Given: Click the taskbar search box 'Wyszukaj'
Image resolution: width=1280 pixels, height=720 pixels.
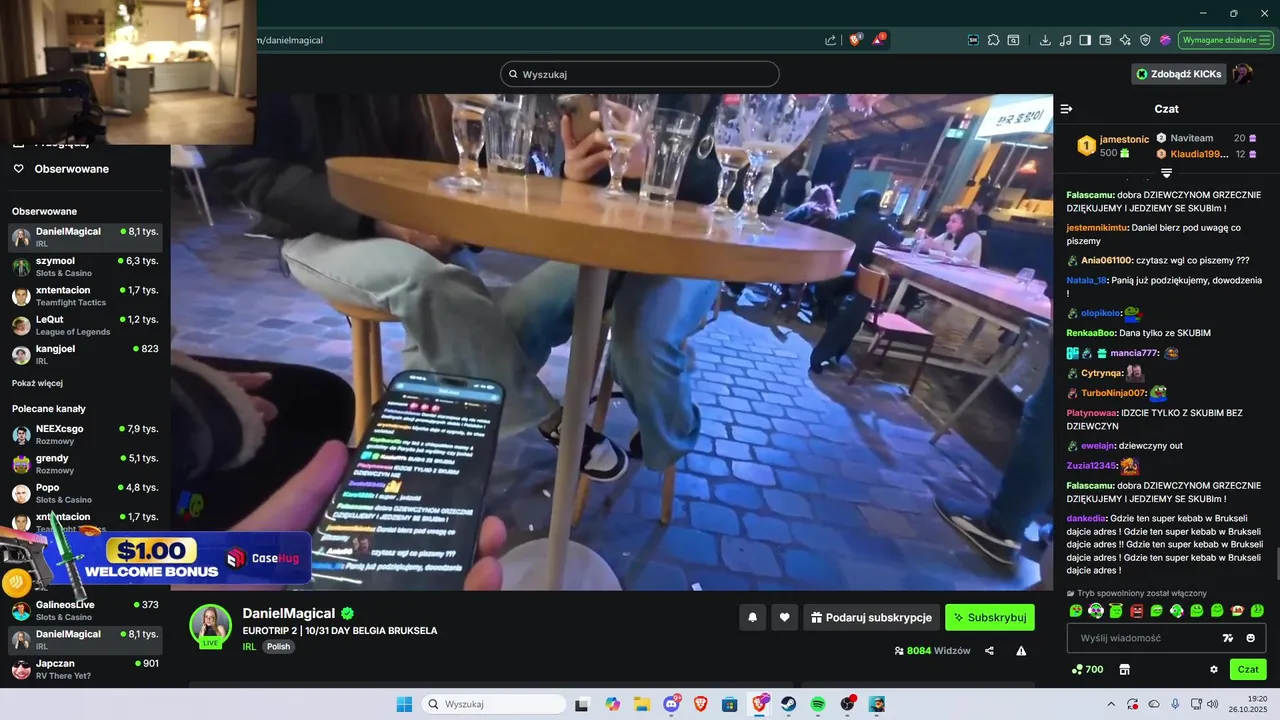Looking at the screenshot, I should pyautogui.click(x=493, y=704).
